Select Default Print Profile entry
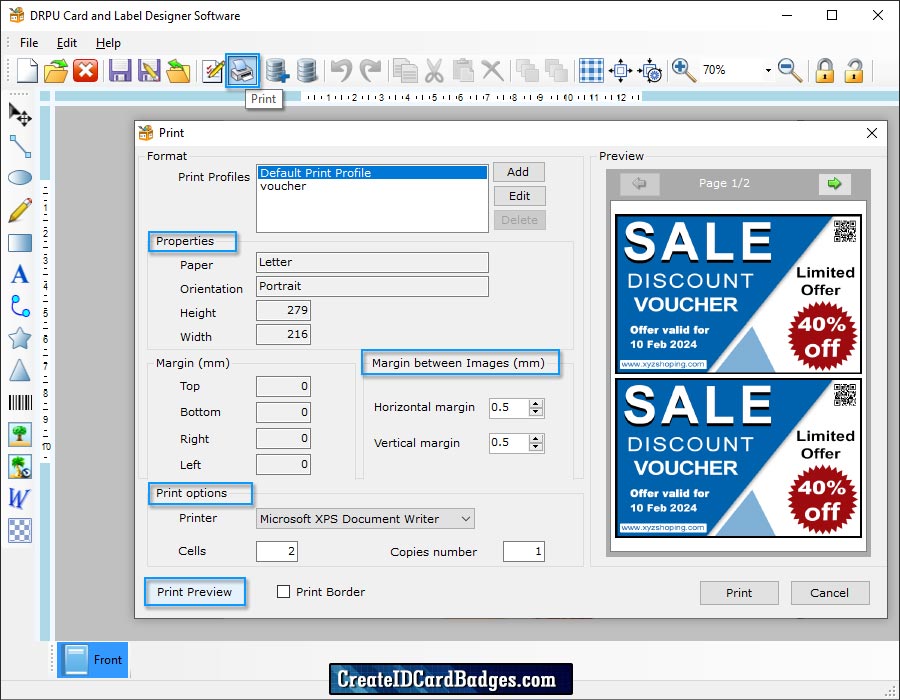The width and height of the screenshot is (900, 700). click(x=372, y=173)
